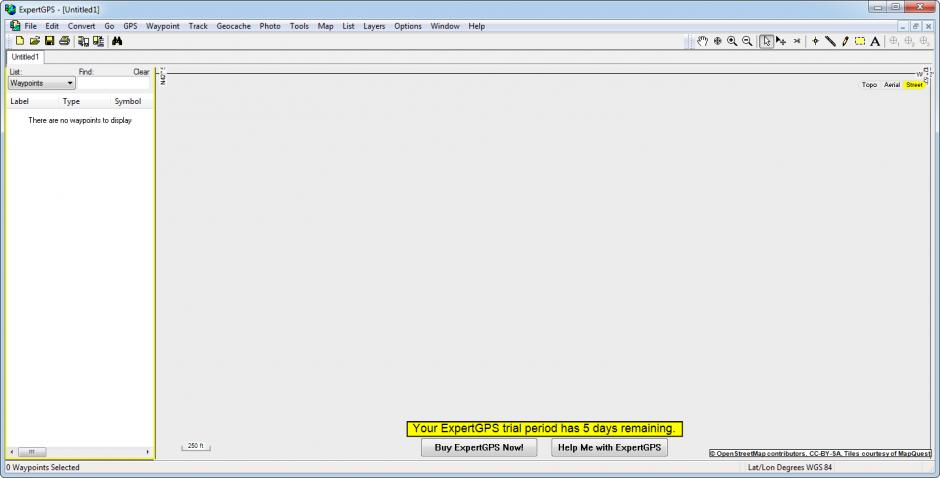Click the OpenStreetMap contributors attribution link
This screenshot has width=940, height=478.
coord(820,454)
